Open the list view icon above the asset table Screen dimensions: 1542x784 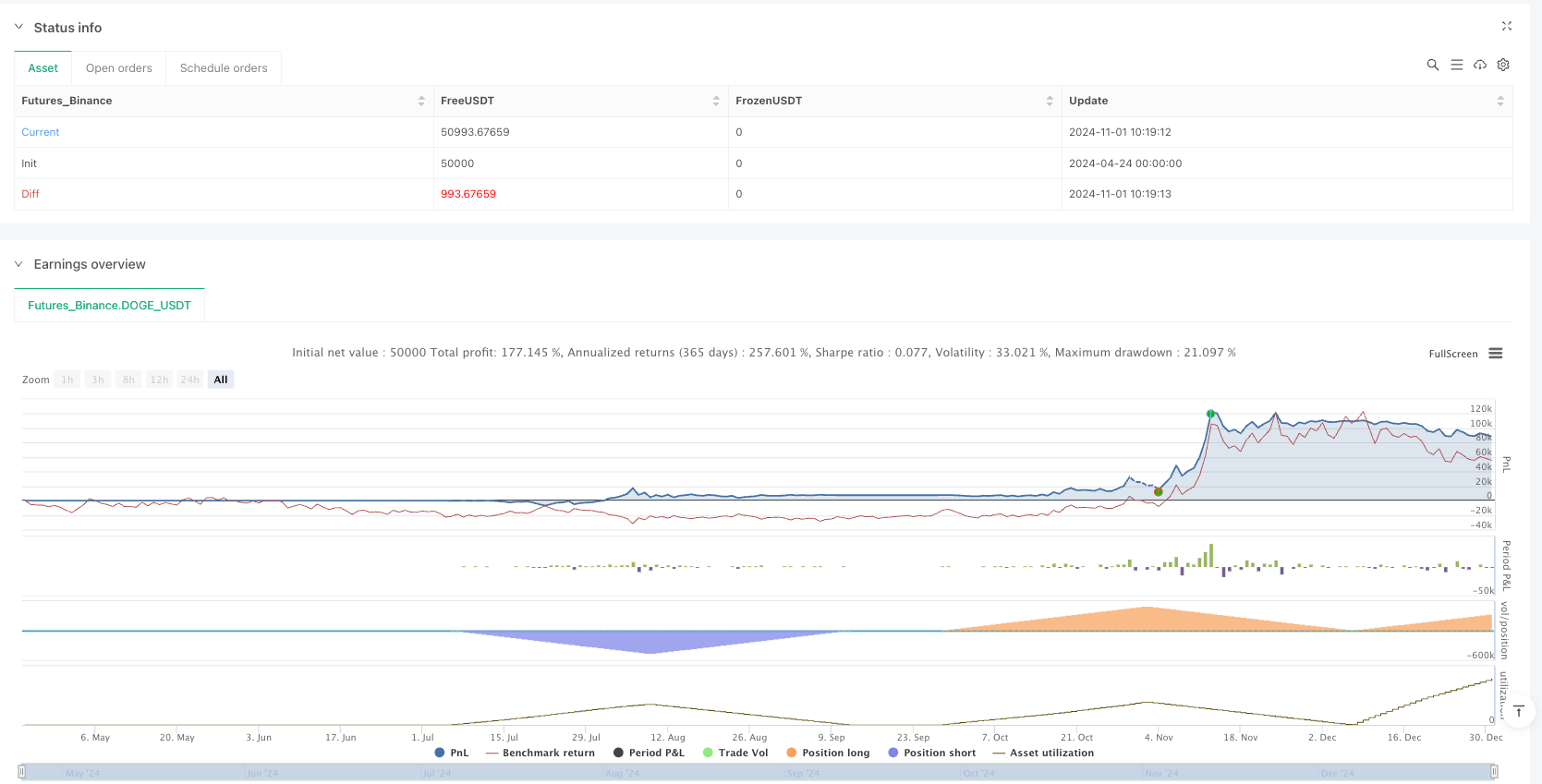tap(1456, 65)
